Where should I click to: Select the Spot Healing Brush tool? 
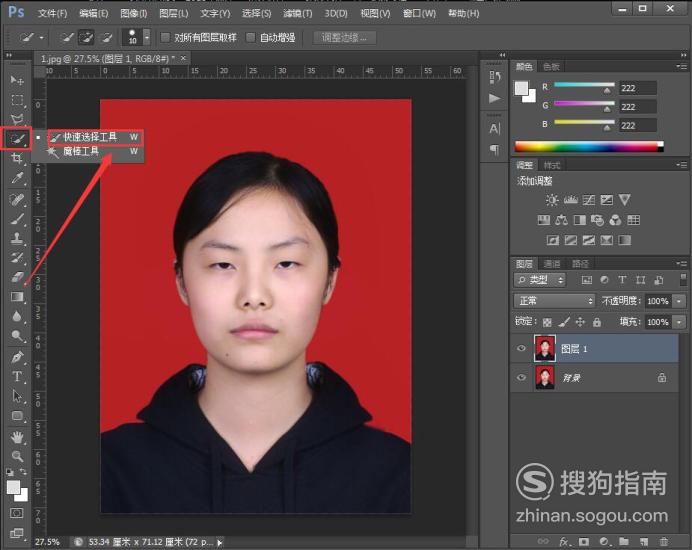click(17, 200)
